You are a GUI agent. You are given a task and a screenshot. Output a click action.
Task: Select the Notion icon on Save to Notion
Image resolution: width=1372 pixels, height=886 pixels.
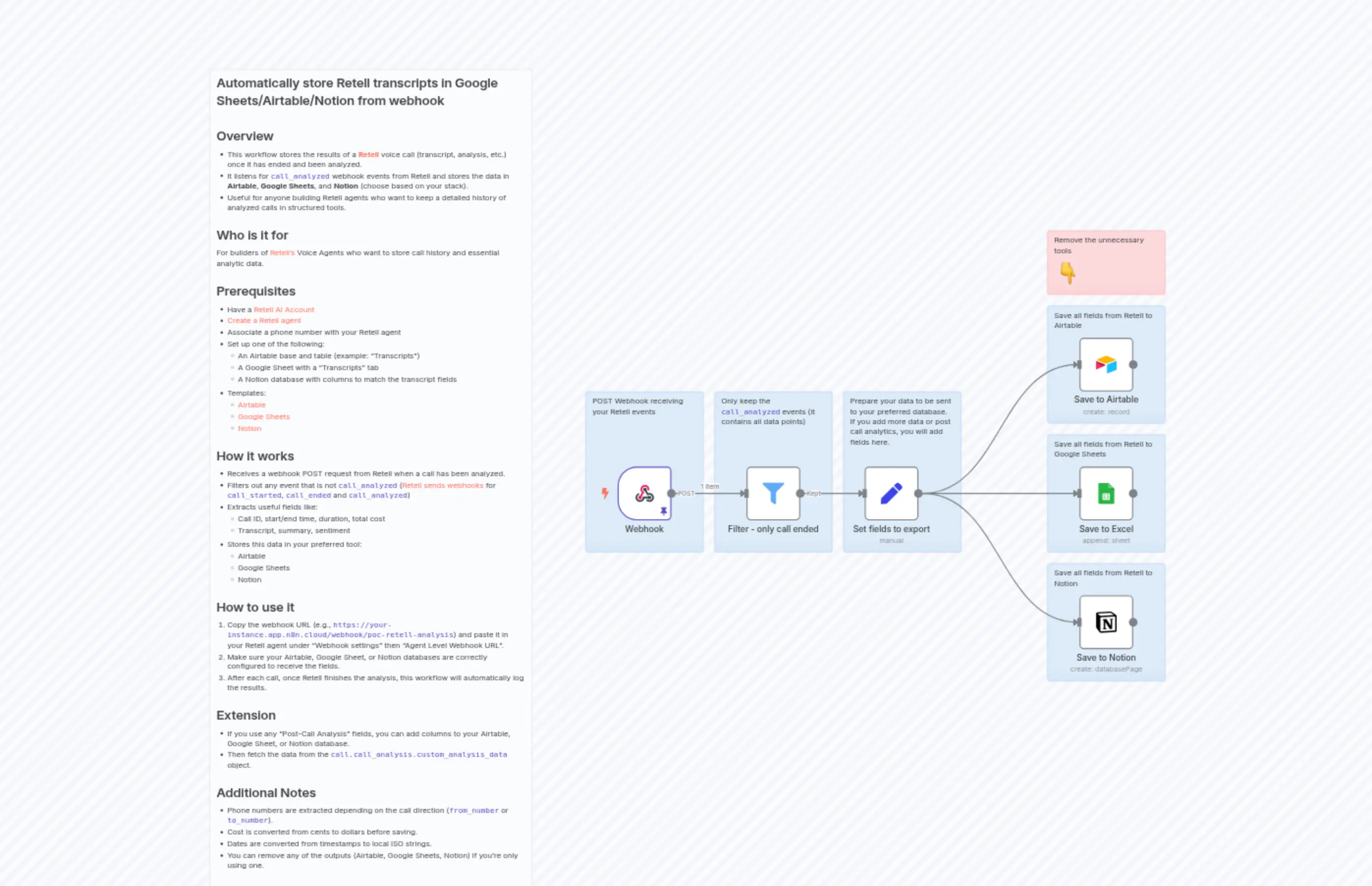pos(1105,621)
